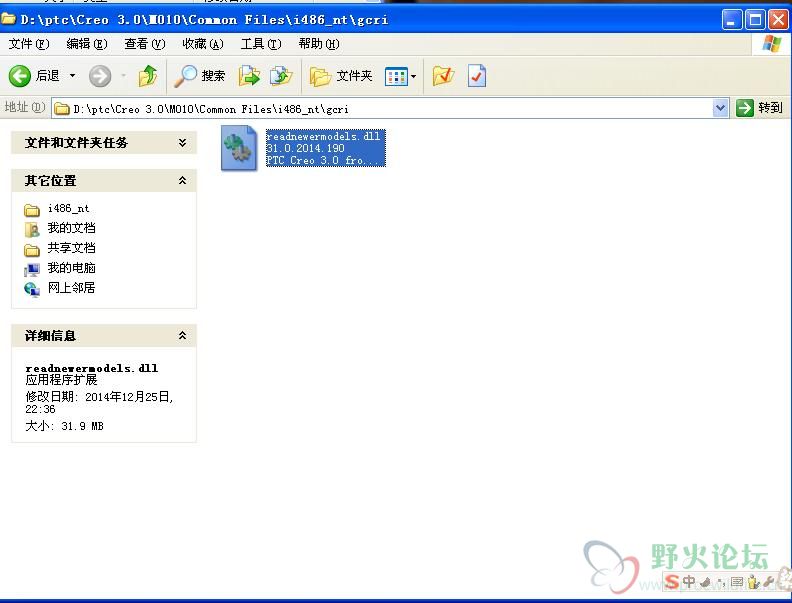Click the Windows flag logo at the menu bar
Image resolution: width=792 pixels, height=603 pixels.
point(771,44)
